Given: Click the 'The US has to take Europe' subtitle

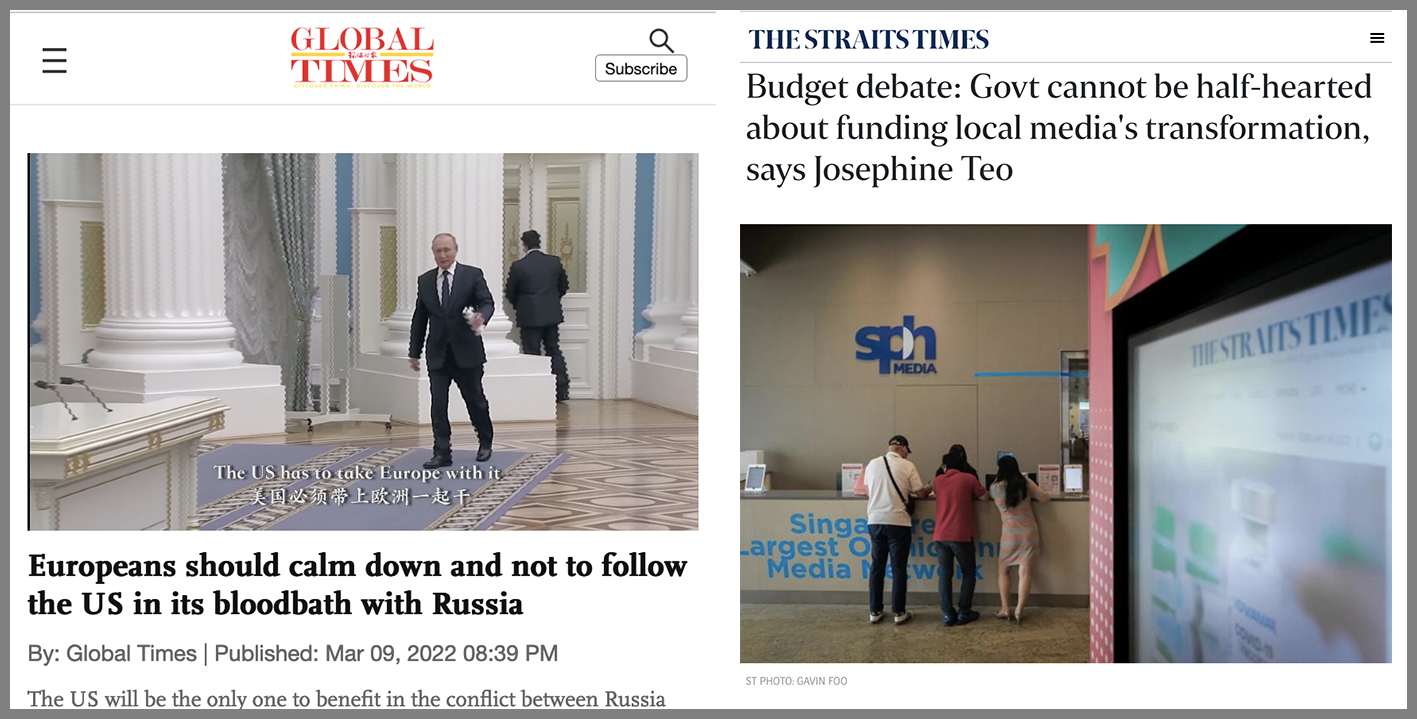Looking at the screenshot, I should pos(357,472).
